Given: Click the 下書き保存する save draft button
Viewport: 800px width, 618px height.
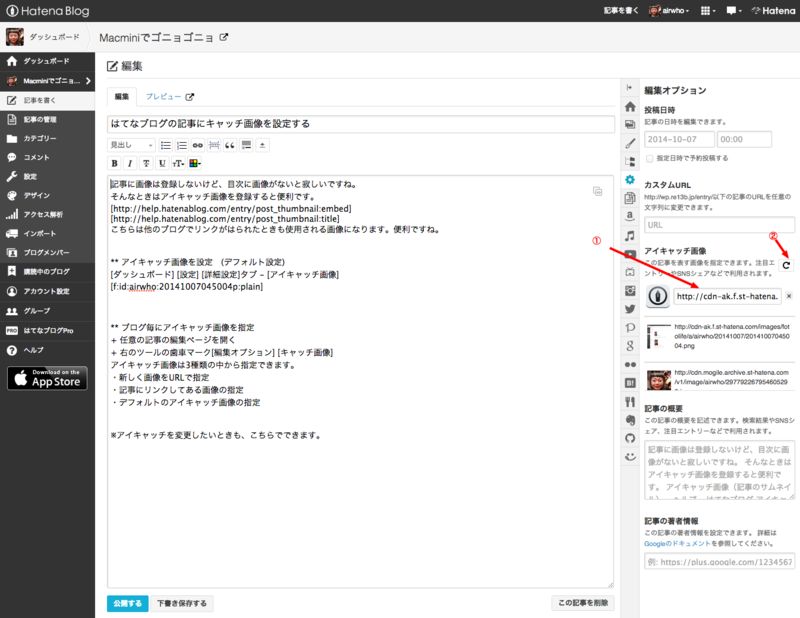Looking at the screenshot, I should pos(182,603).
